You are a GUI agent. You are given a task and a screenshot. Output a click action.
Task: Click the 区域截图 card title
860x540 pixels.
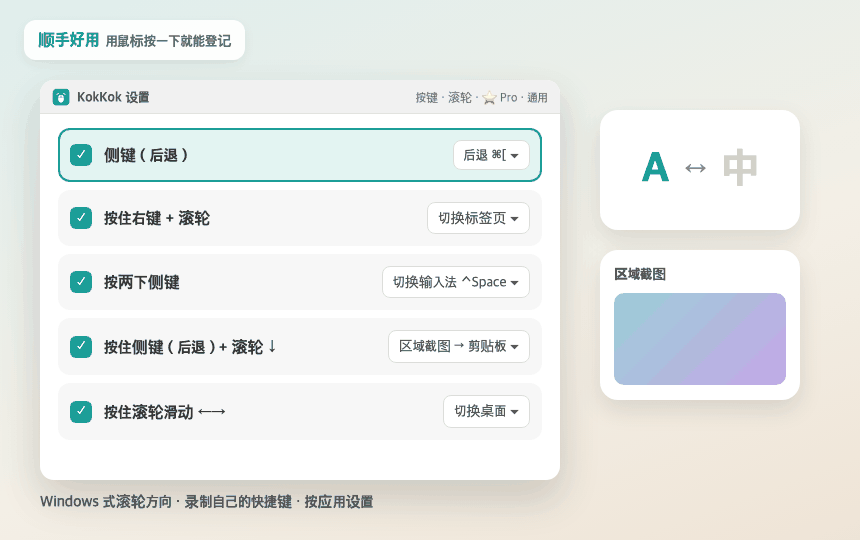[x=640, y=274]
